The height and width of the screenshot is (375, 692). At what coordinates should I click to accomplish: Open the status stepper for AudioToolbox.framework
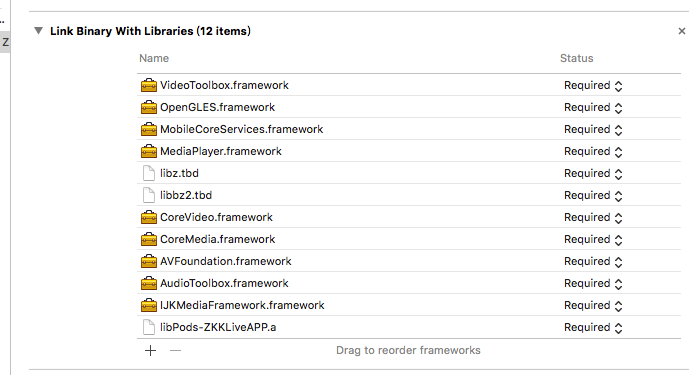(x=618, y=284)
